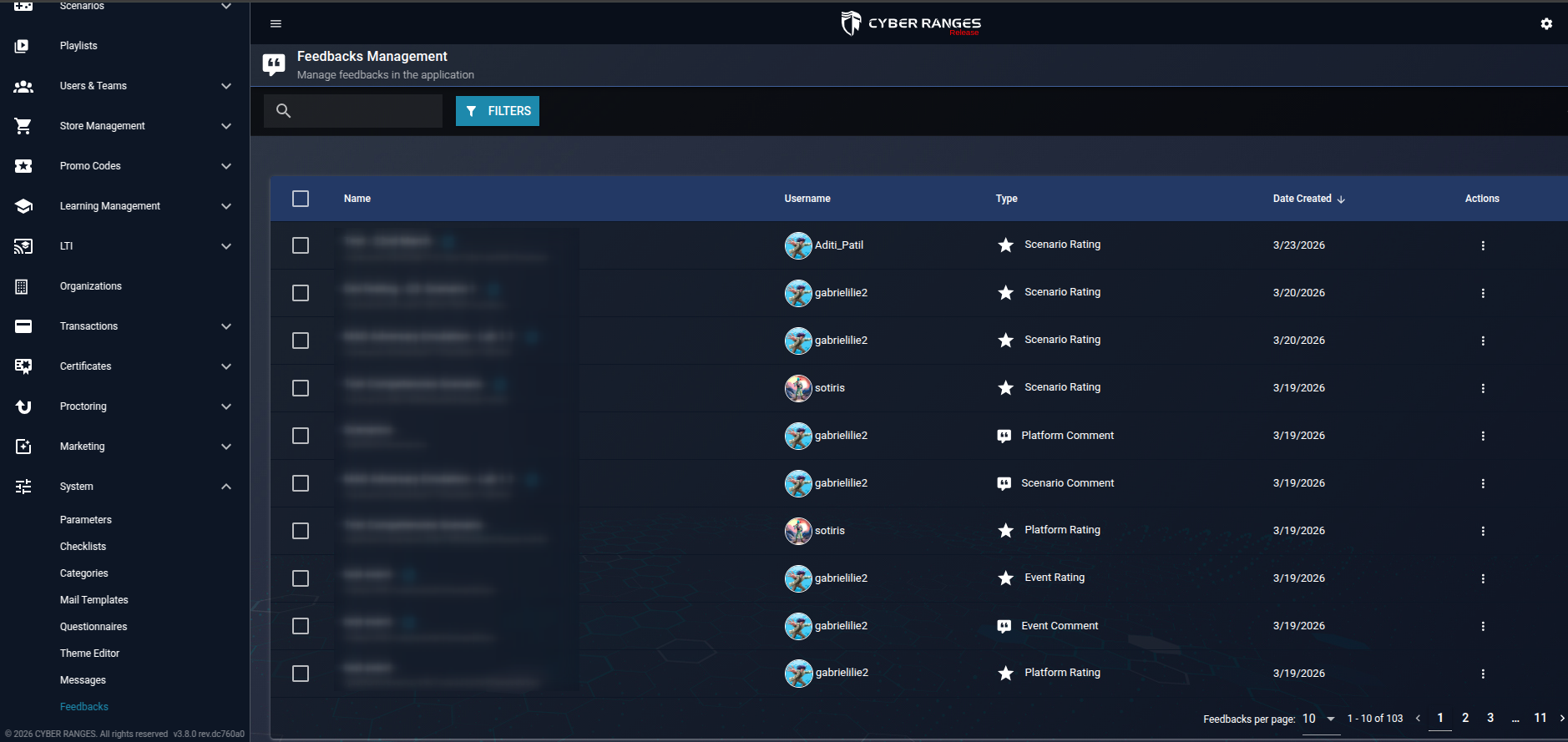Collapse the System menu section
This screenshot has width=1568, height=742.
[124, 487]
